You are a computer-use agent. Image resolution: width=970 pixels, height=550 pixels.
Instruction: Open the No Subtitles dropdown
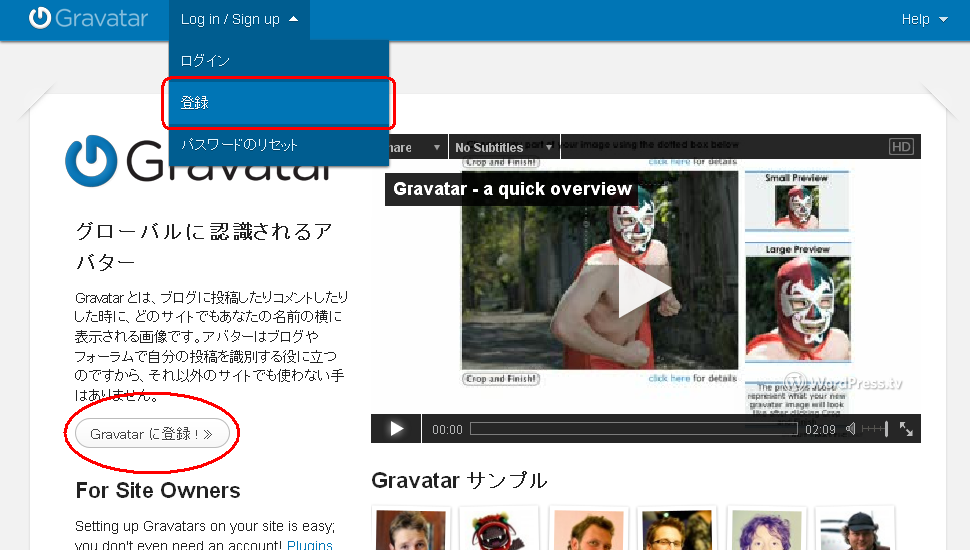click(x=504, y=147)
